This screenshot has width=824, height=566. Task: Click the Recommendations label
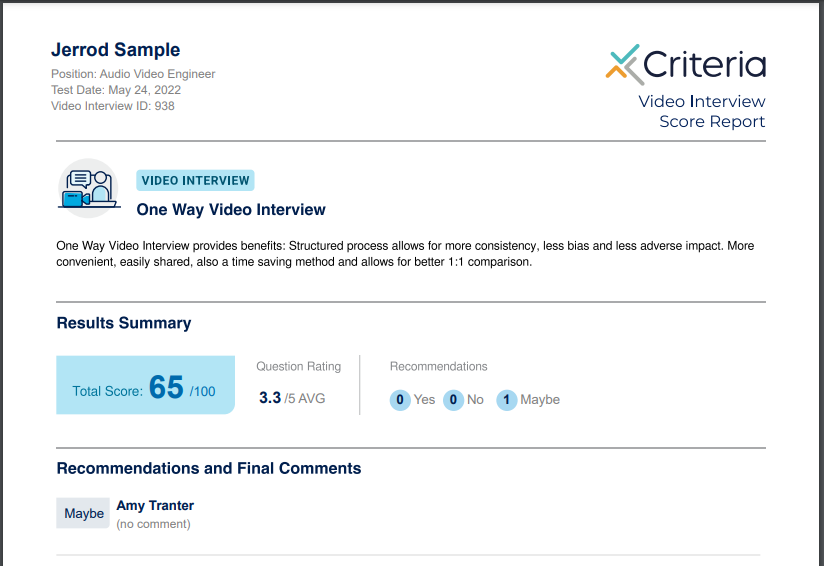(x=439, y=366)
